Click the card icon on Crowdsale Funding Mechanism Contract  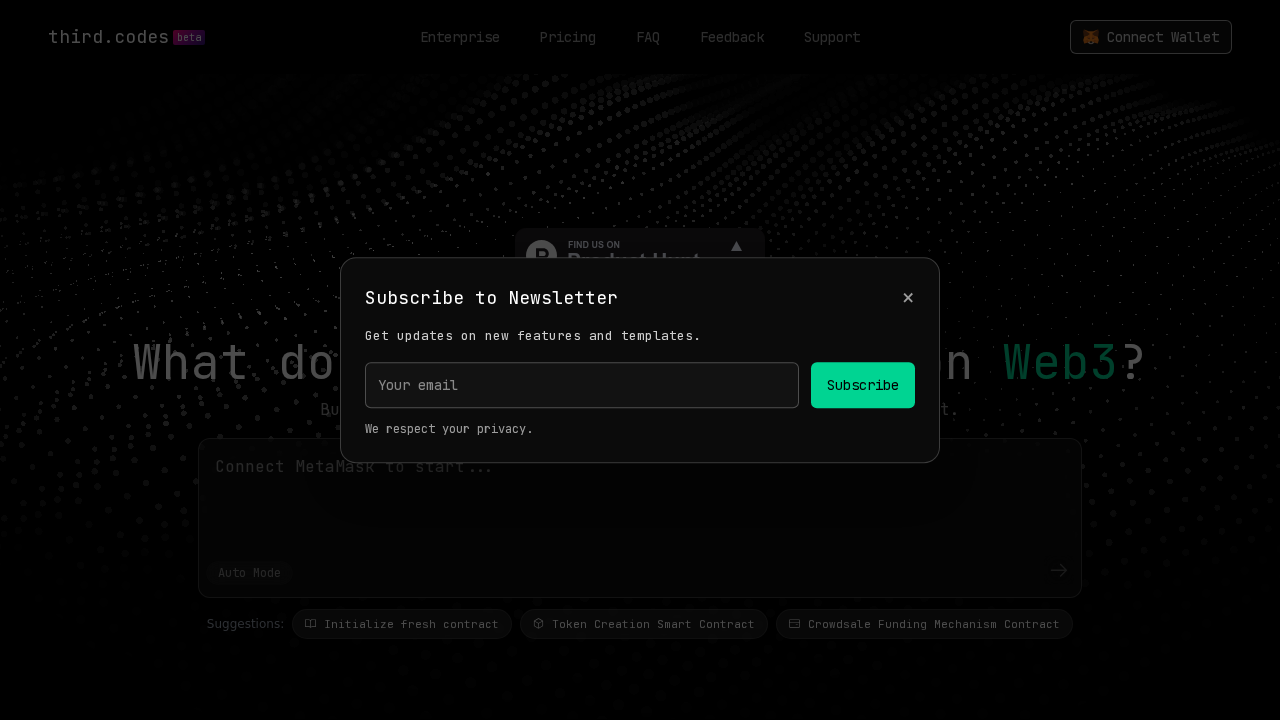click(795, 623)
